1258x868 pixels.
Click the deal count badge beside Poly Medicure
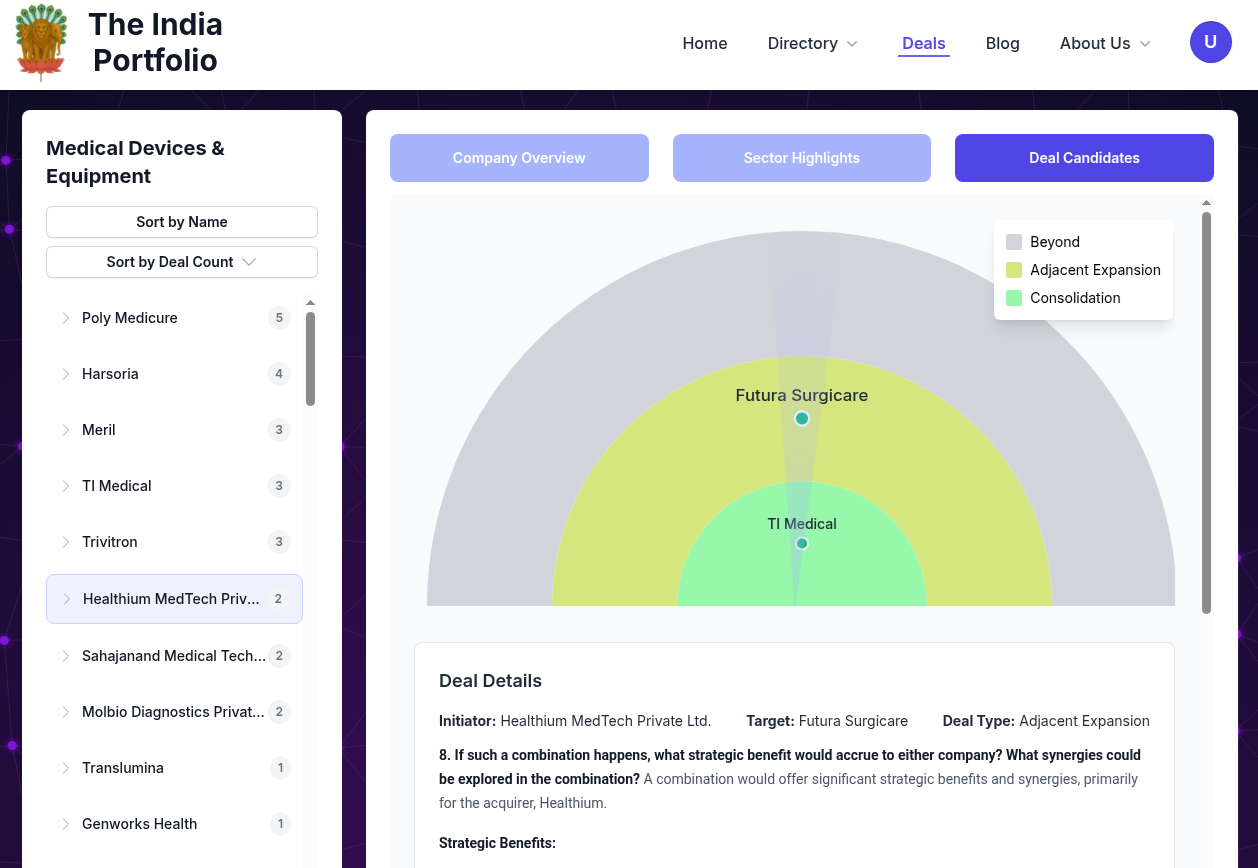[279, 318]
